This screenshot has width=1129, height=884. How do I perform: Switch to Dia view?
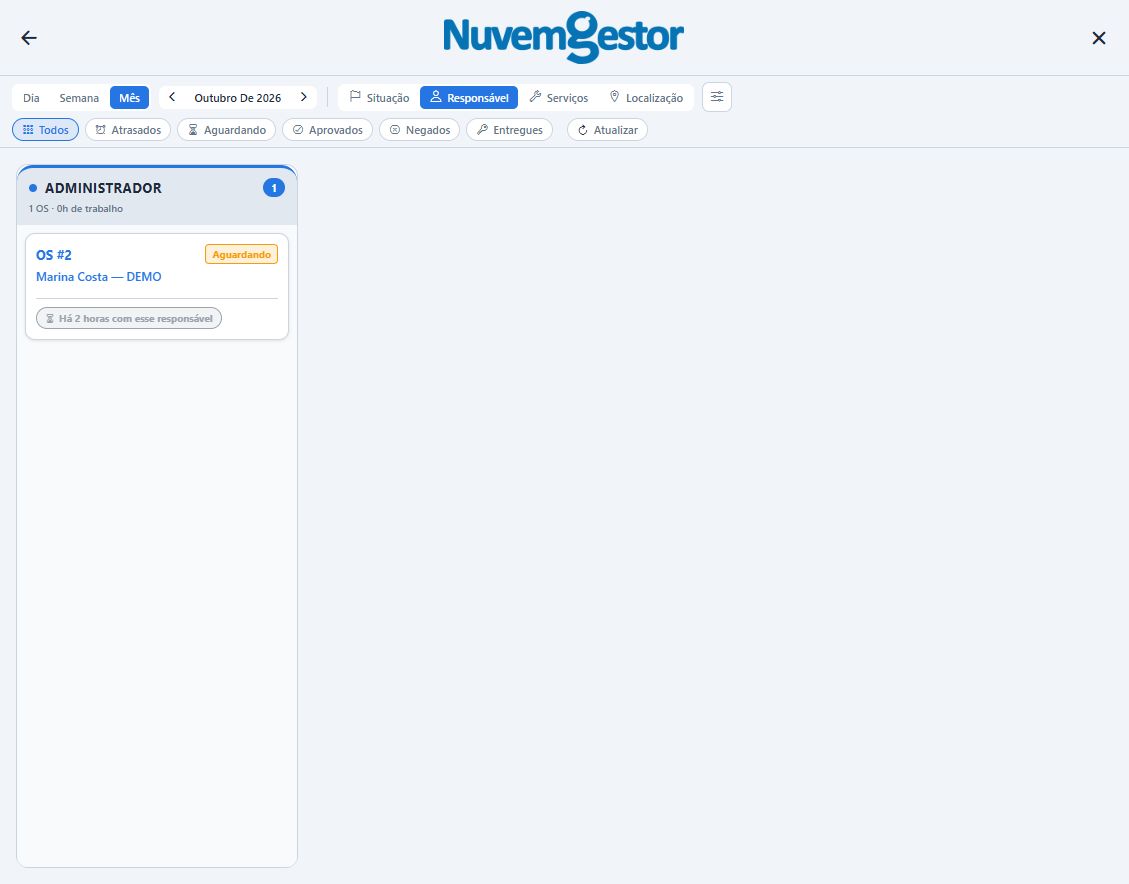31,98
